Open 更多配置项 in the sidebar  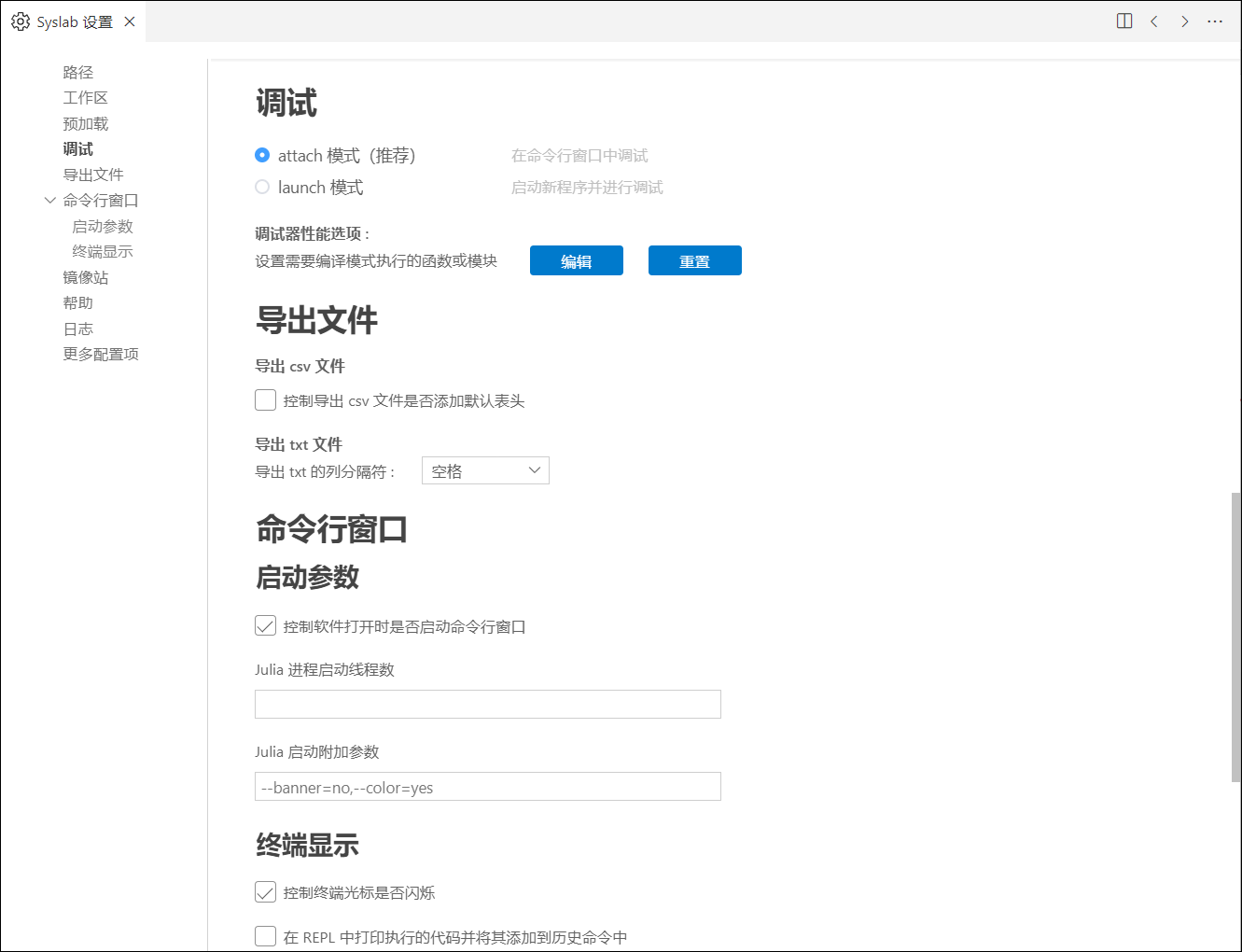tap(101, 354)
